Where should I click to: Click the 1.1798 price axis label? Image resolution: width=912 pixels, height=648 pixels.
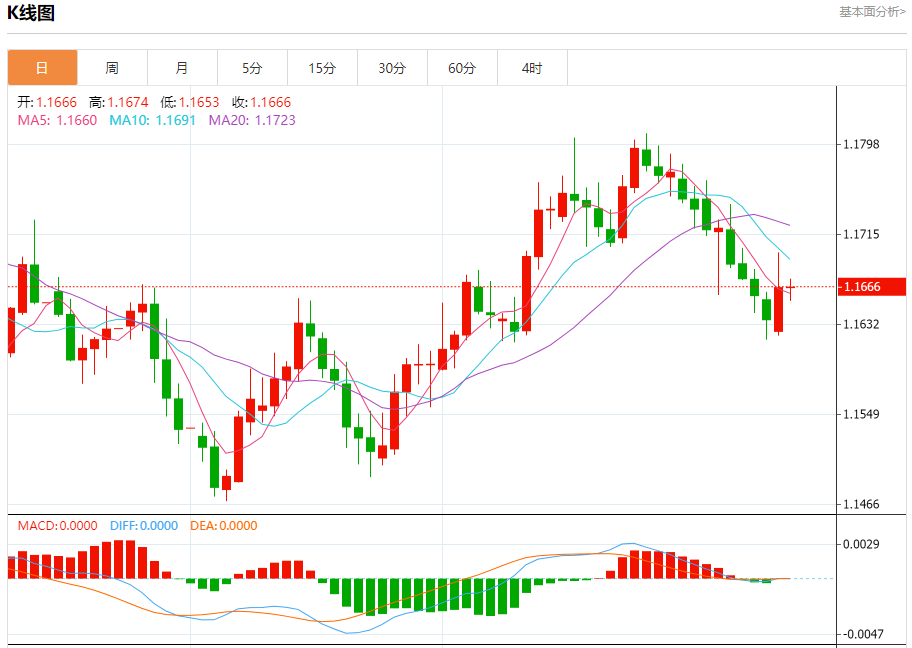(862, 145)
